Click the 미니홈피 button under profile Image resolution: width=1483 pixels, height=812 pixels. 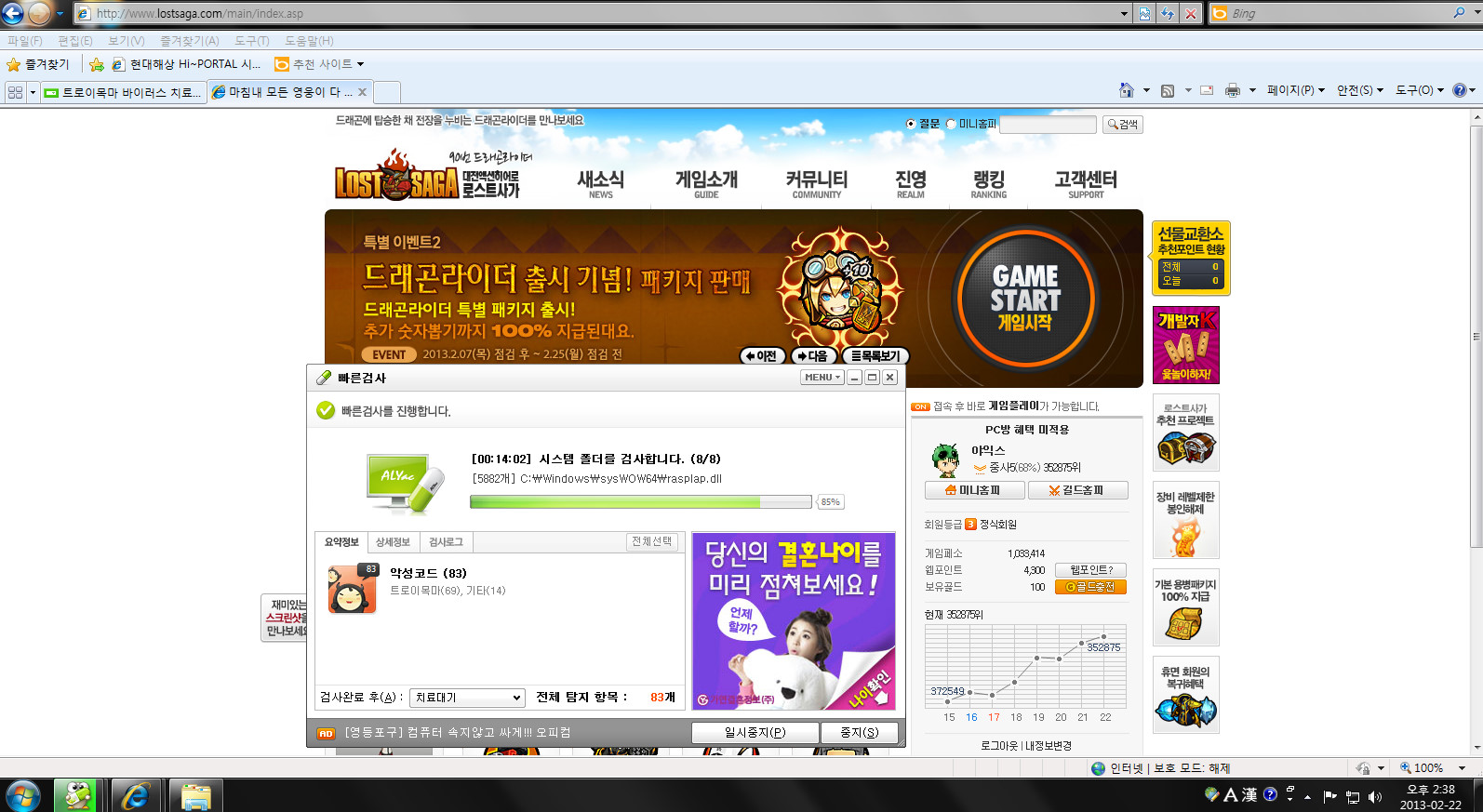coord(975,490)
